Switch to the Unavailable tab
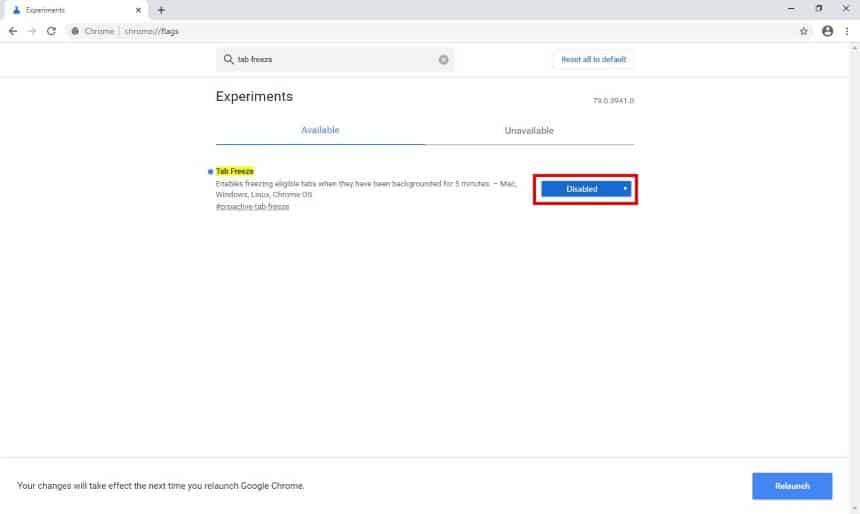Viewport: 860px width, 514px height. [529, 131]
